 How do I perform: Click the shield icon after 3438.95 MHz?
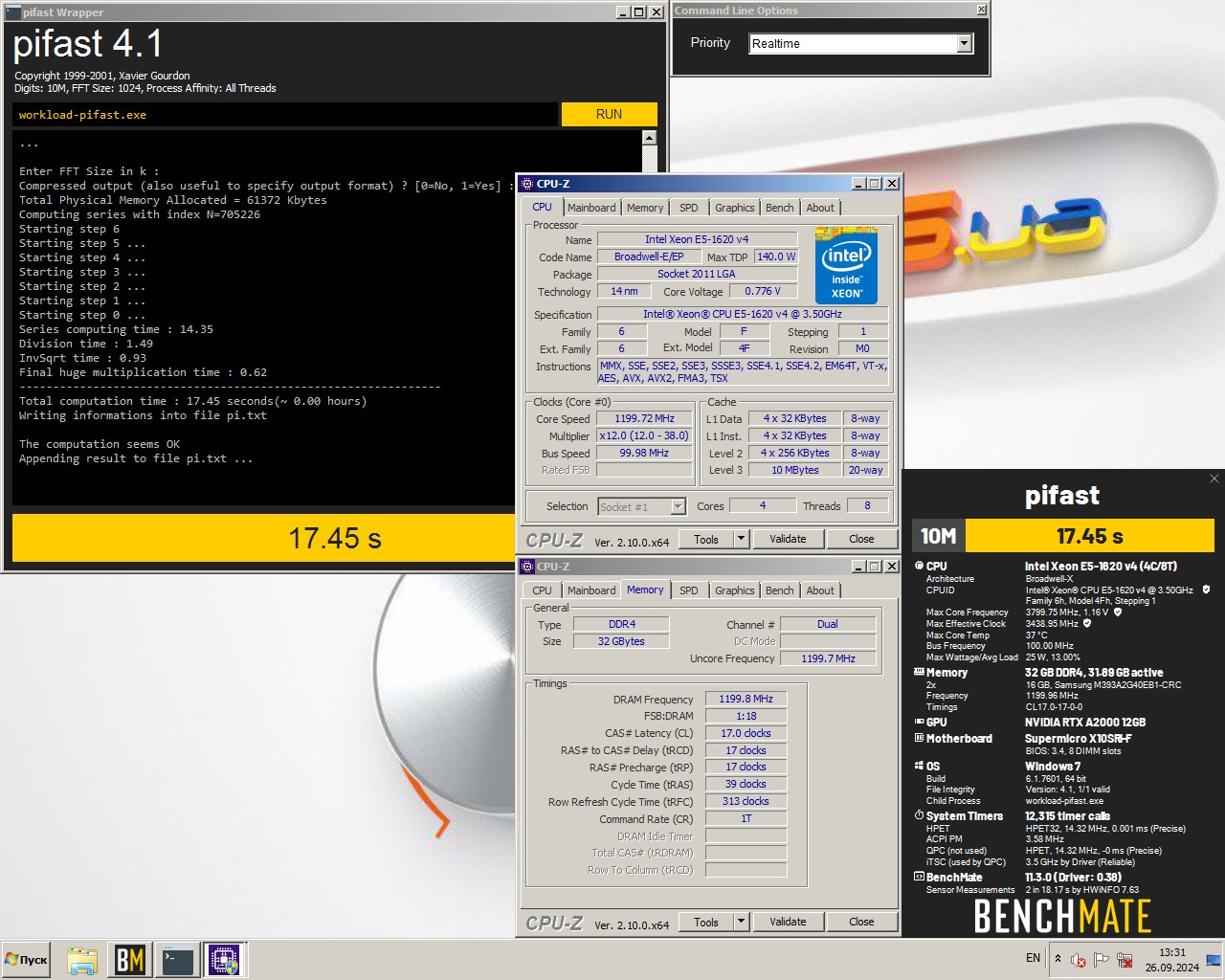[1087, 624]
